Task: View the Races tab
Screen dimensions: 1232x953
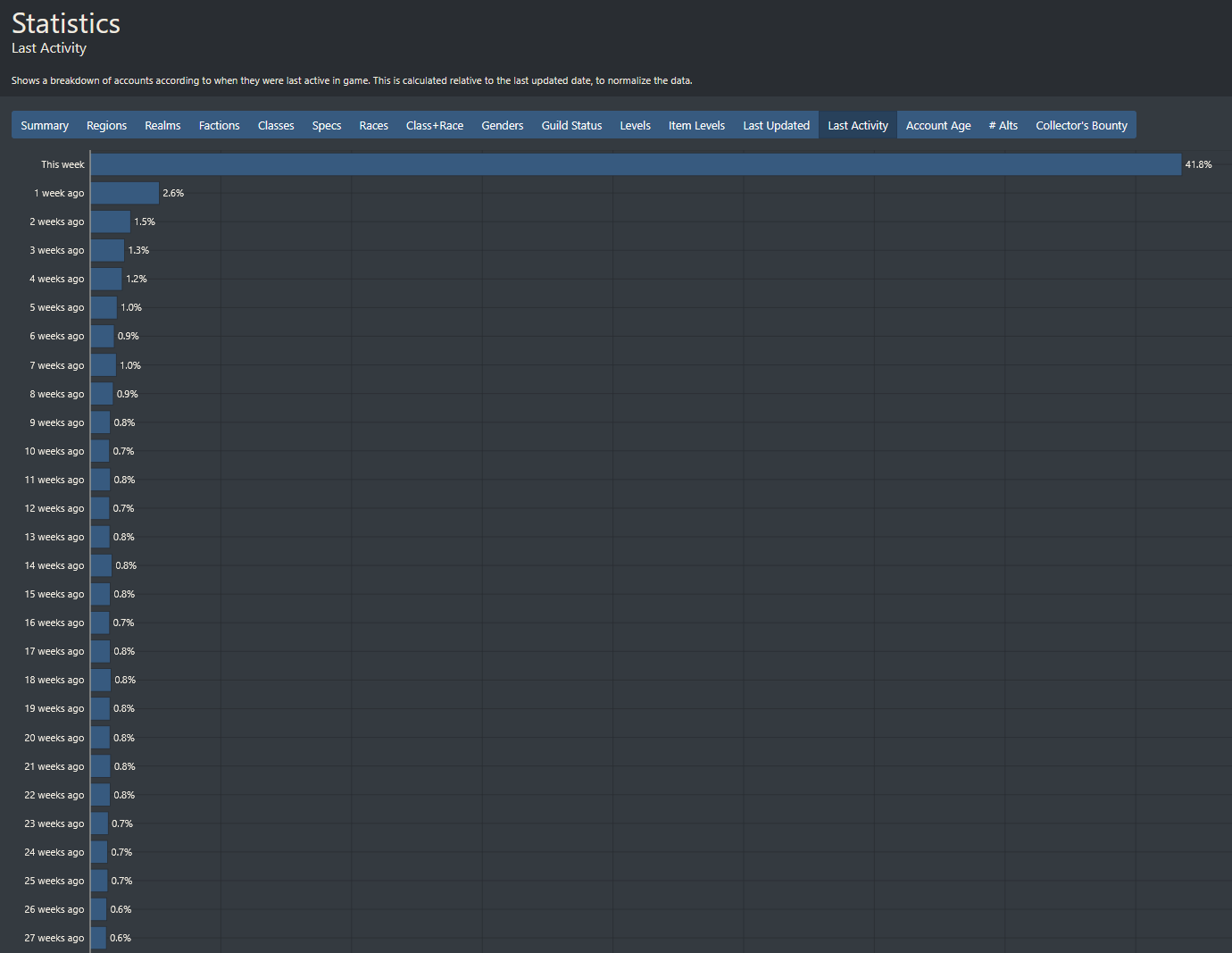Action: click(373, 125)
